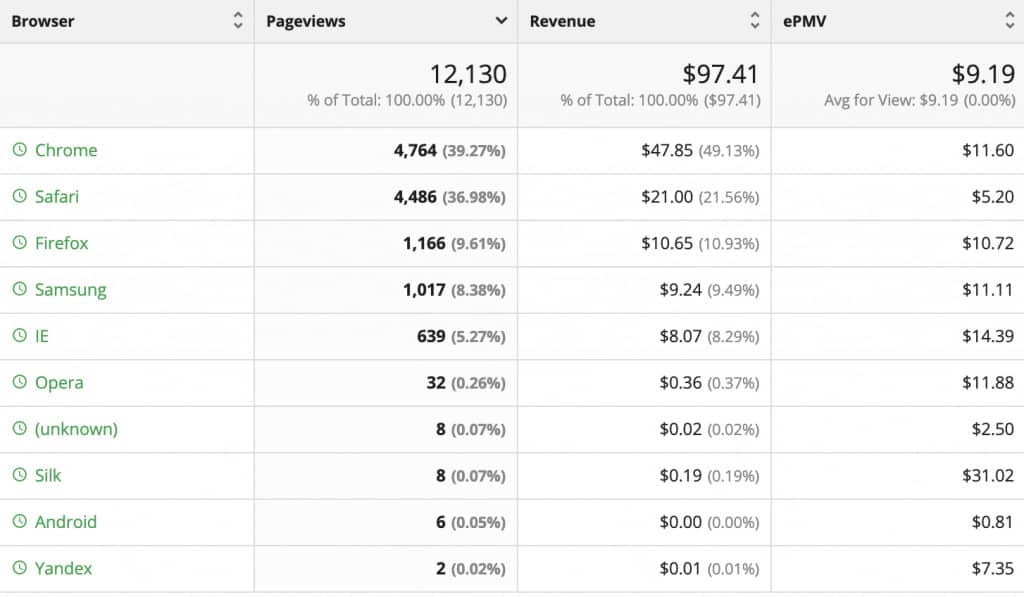1024x597 pixels.
Task: Select the history icon next to Firefox
Action: click(x=22, y=243)
